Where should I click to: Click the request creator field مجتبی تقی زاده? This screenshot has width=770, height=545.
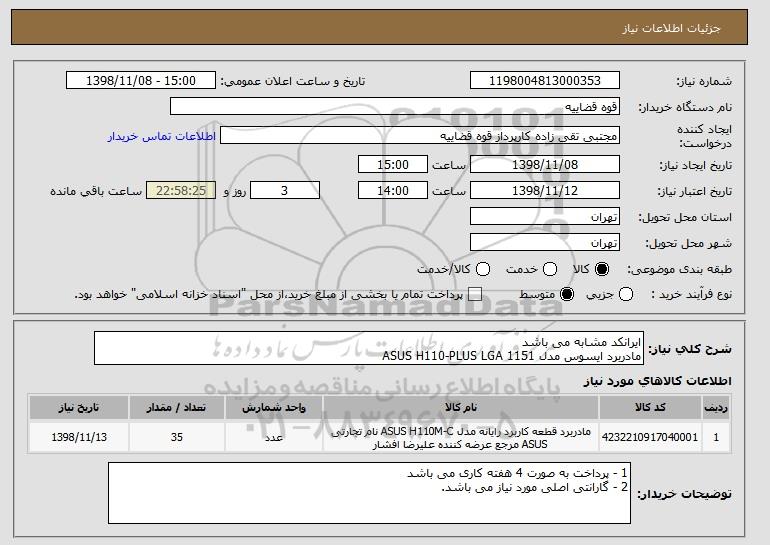[x=420, y=136]
